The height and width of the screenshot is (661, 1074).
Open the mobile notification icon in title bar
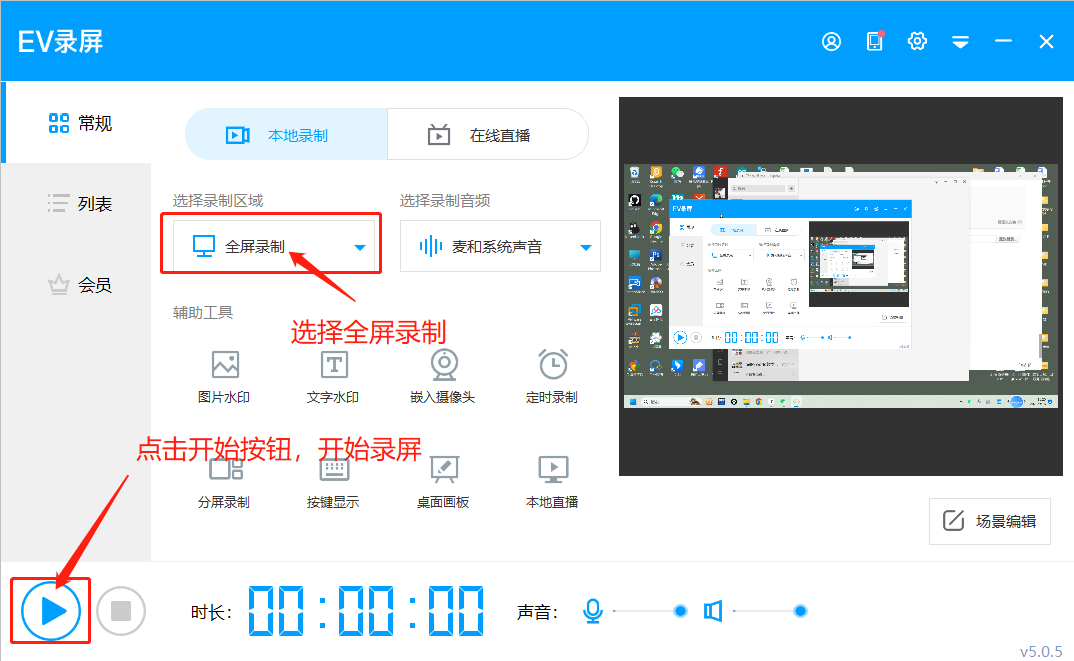[875, 41]
